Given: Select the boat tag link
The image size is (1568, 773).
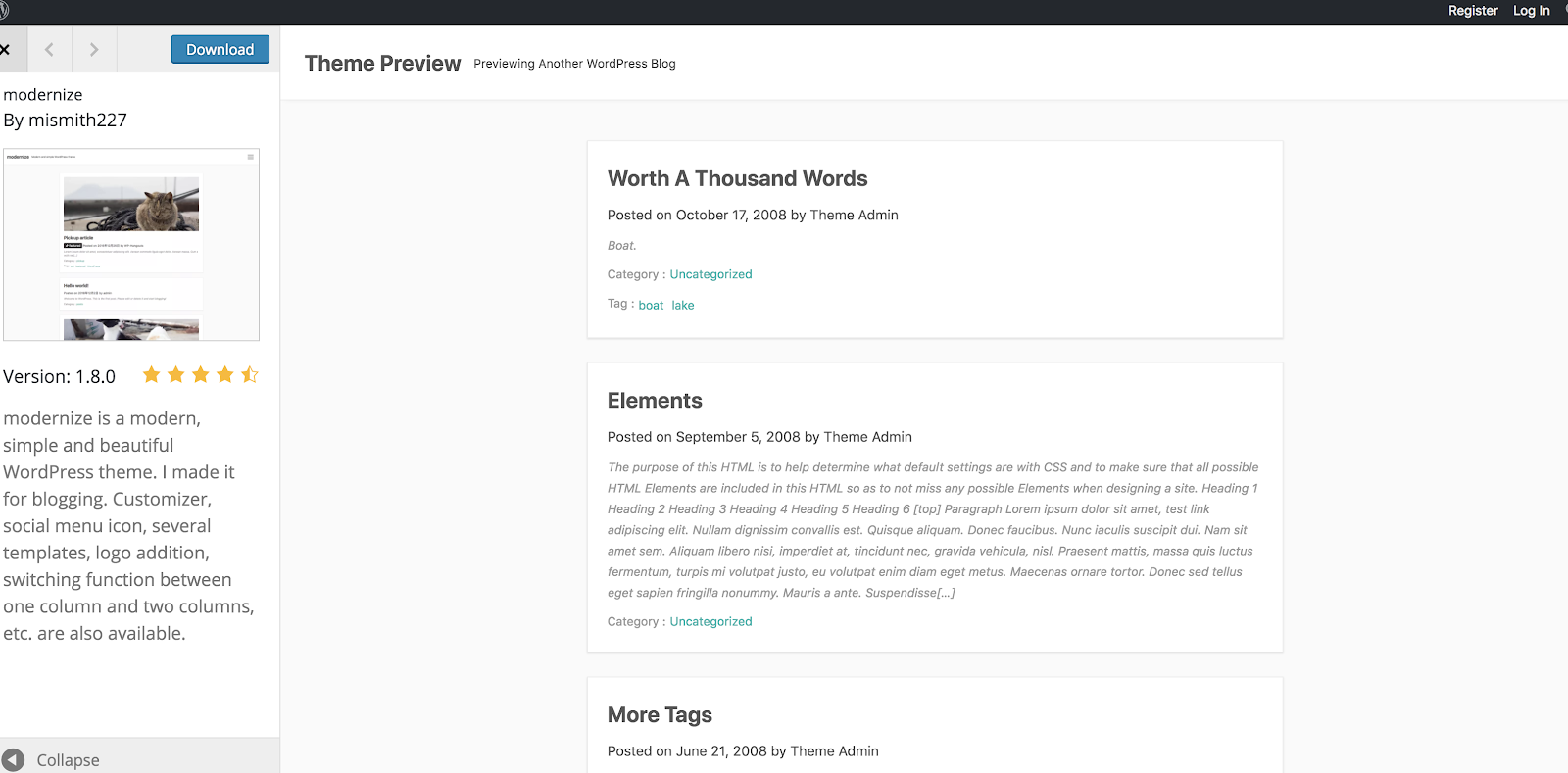Looking at the screenshot, I should pyautogui.click(x=651, y=306).
